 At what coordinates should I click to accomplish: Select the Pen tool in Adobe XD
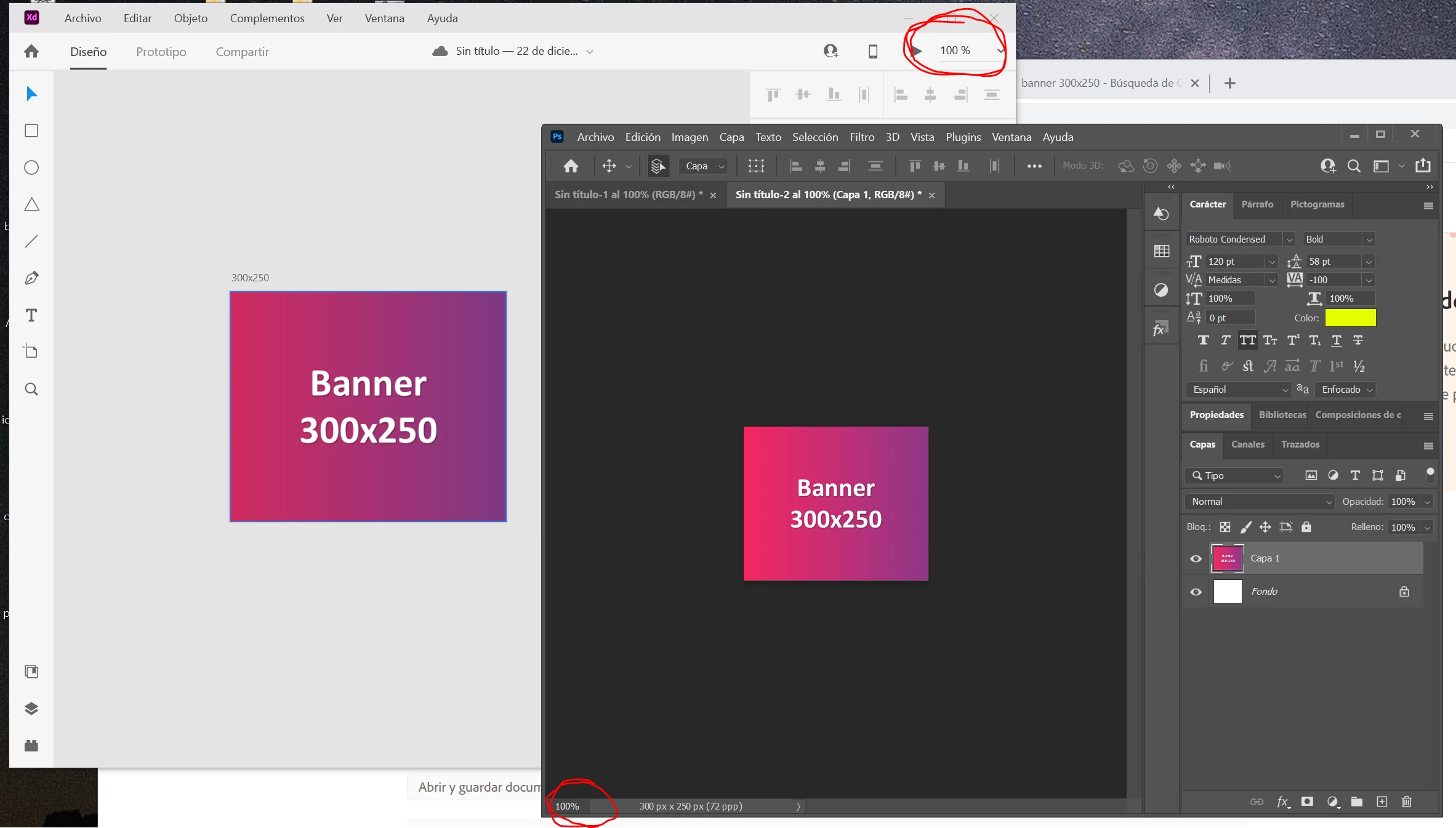[31, 278]
